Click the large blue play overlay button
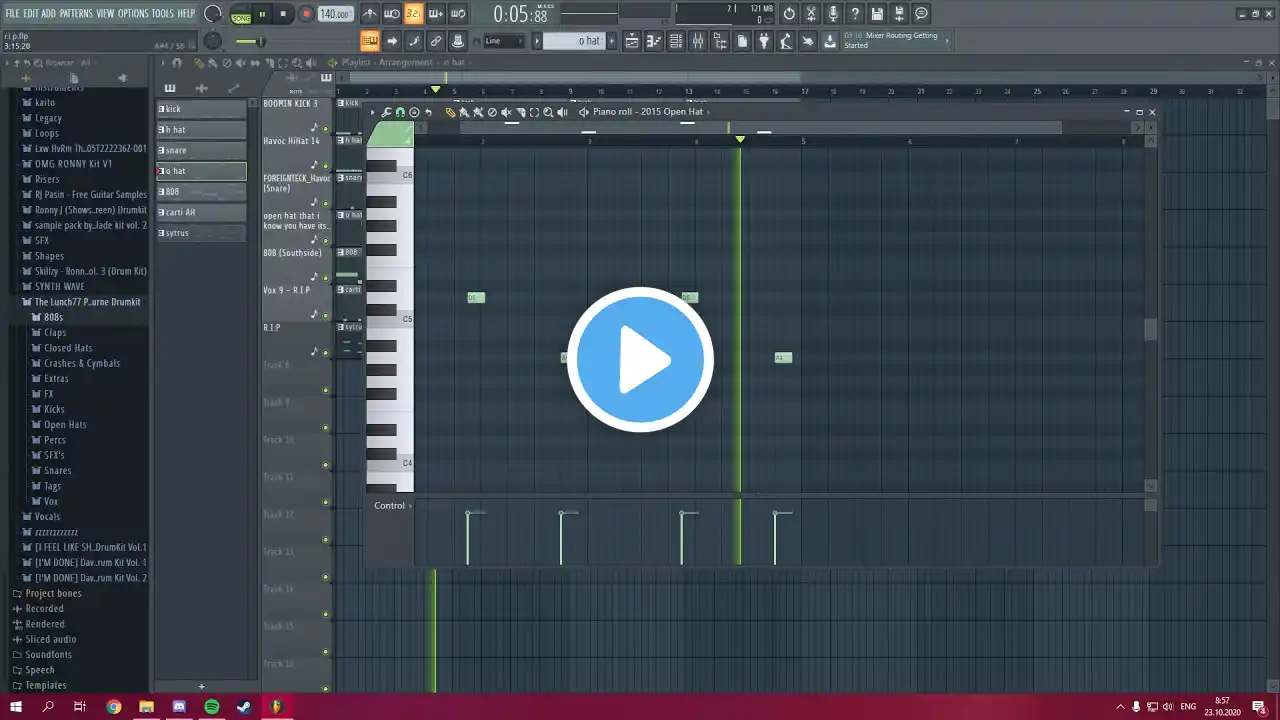 640,359
